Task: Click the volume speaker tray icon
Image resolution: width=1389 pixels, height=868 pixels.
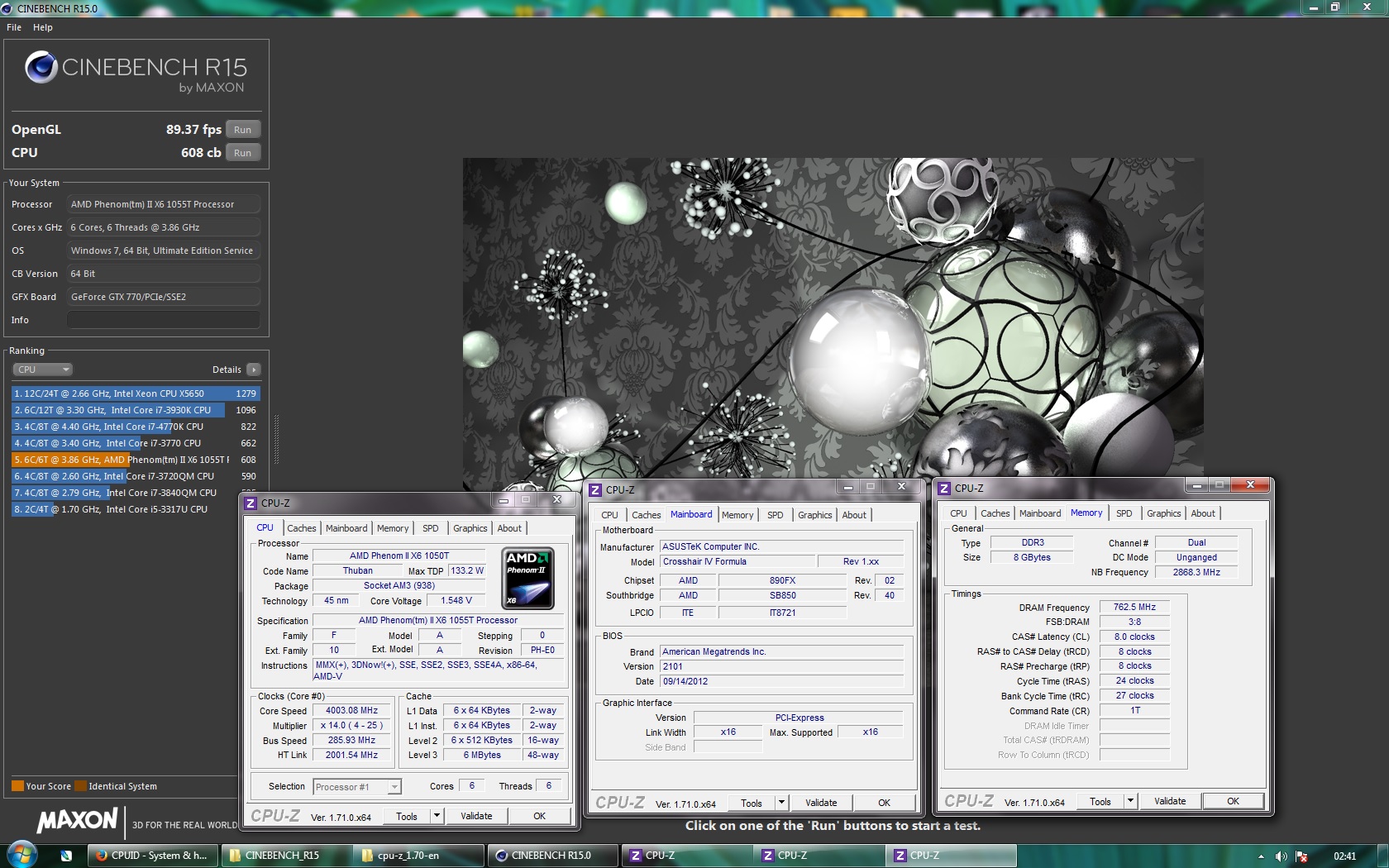Action: tap(1281, 856)
